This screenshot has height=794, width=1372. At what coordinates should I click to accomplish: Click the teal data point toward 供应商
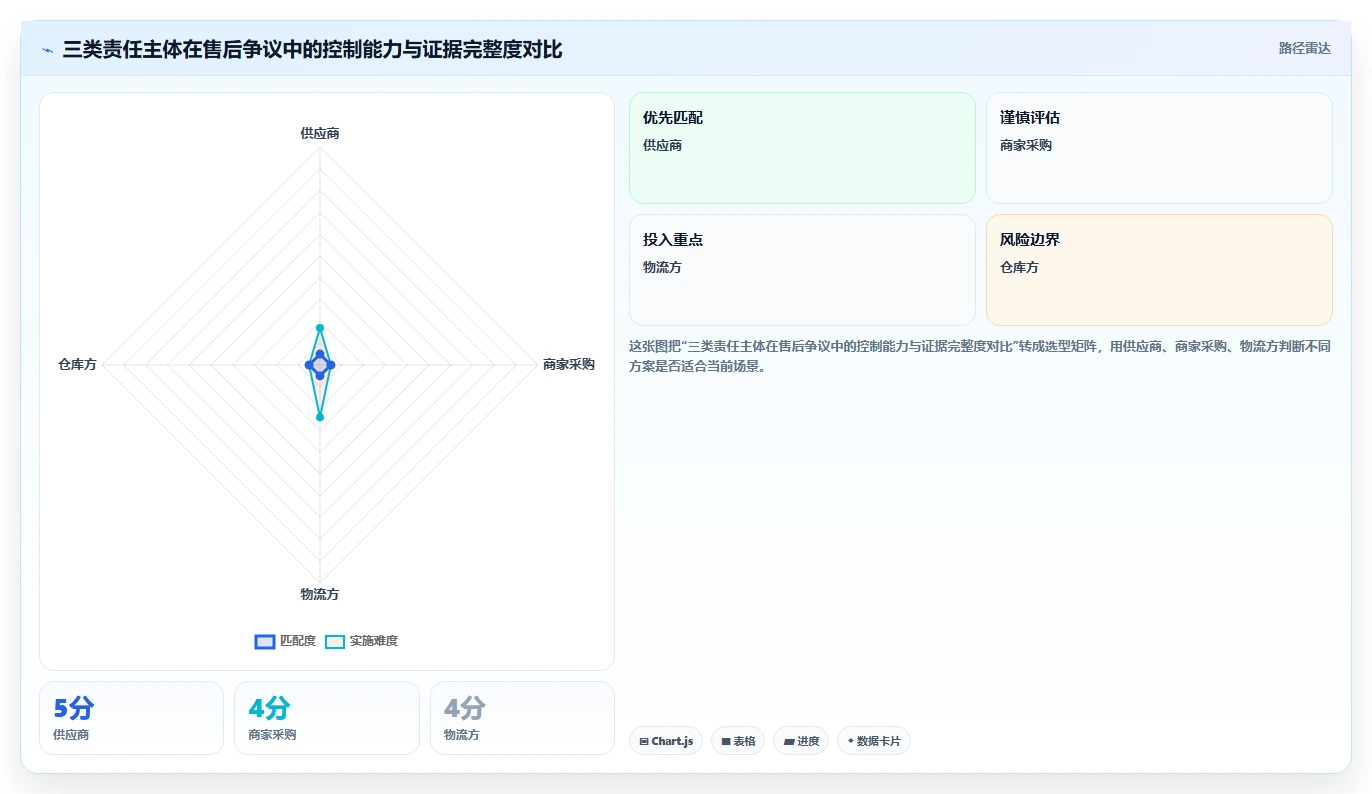320,327
